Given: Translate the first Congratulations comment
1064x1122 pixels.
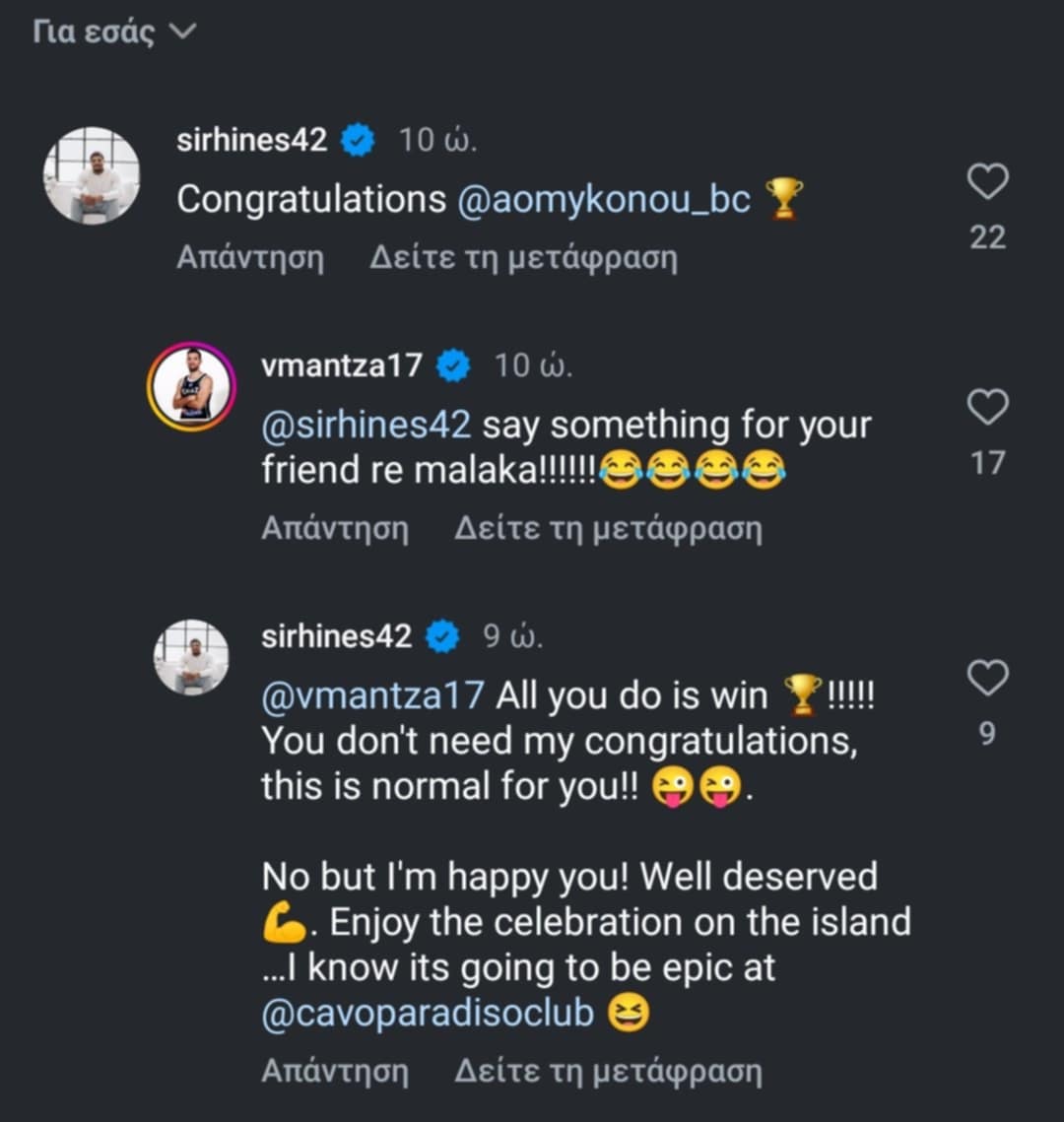Looking at the screenshot, I should [x=523, y=258].
